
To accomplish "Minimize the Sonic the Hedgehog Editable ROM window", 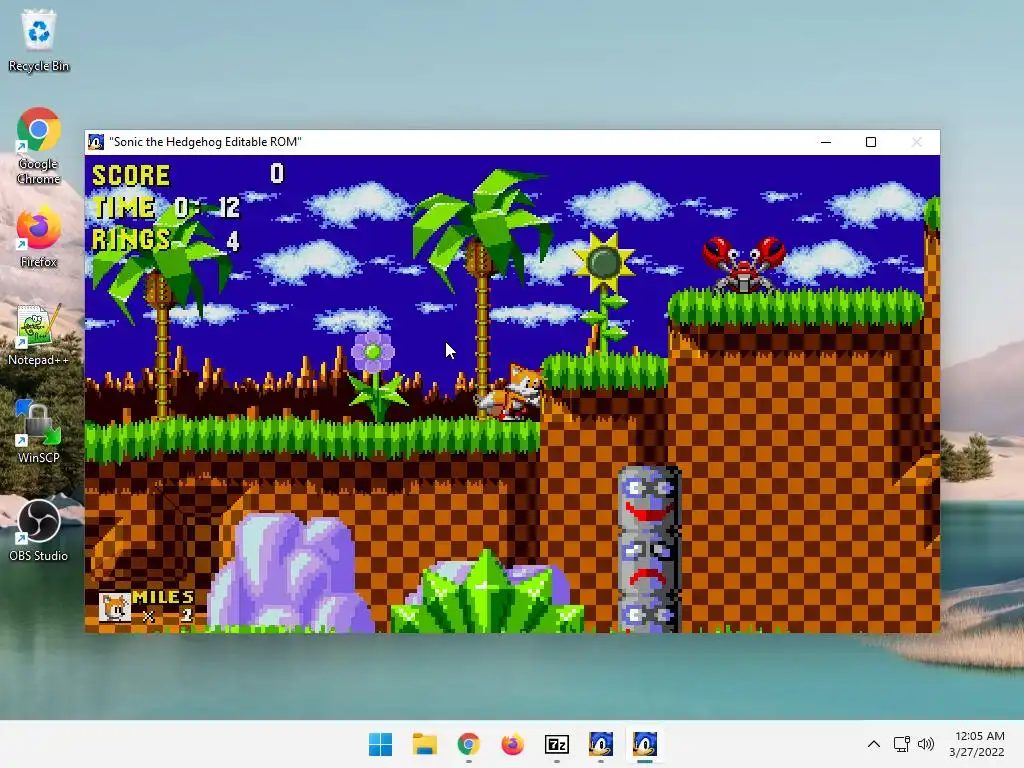I will [x=826, y=142].
